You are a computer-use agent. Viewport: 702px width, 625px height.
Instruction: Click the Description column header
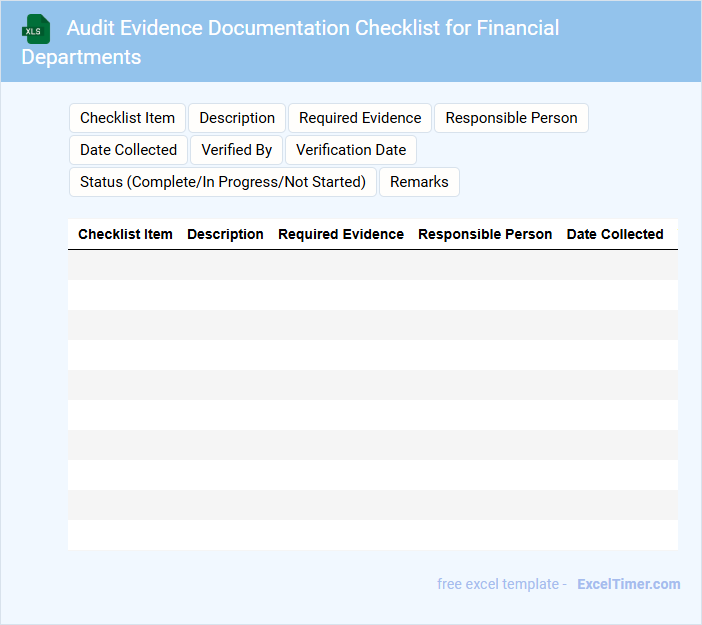225,234
